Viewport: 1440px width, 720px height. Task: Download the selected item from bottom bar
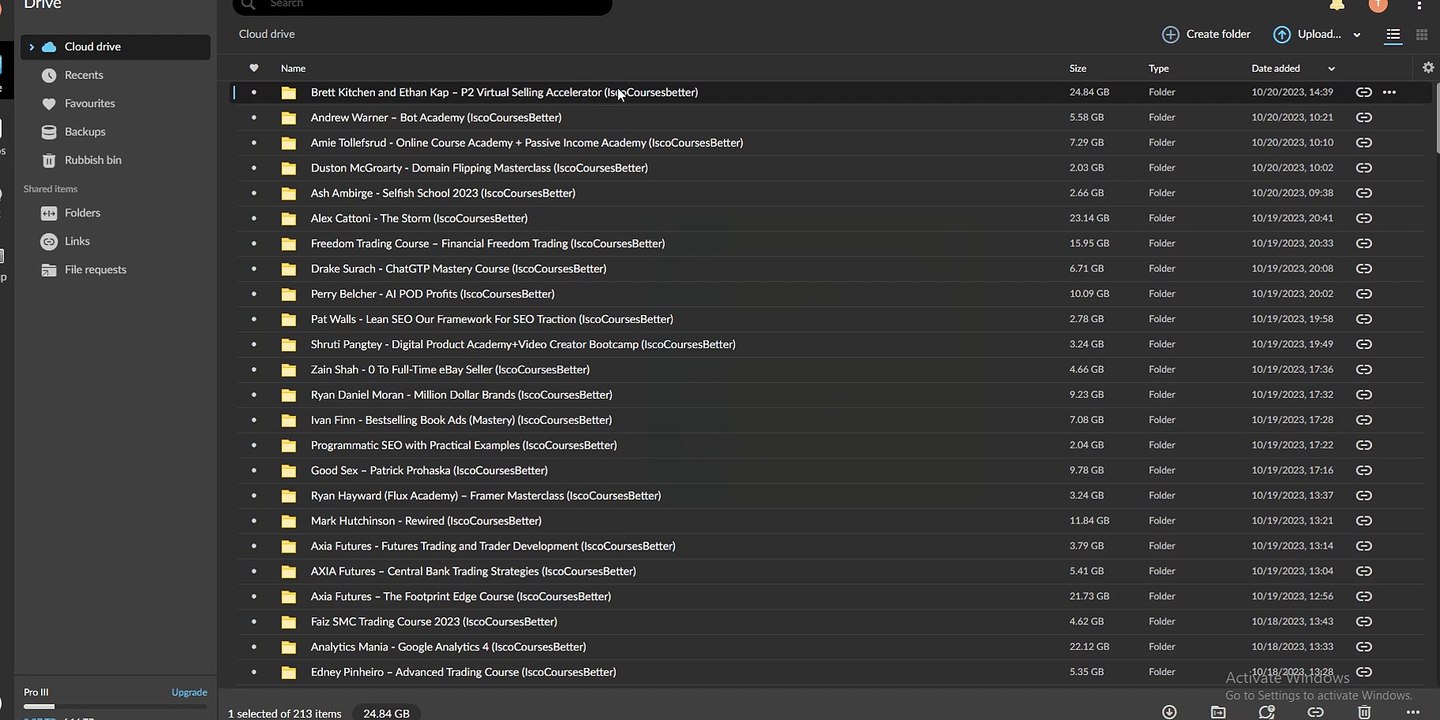[x=1169, y=712]
